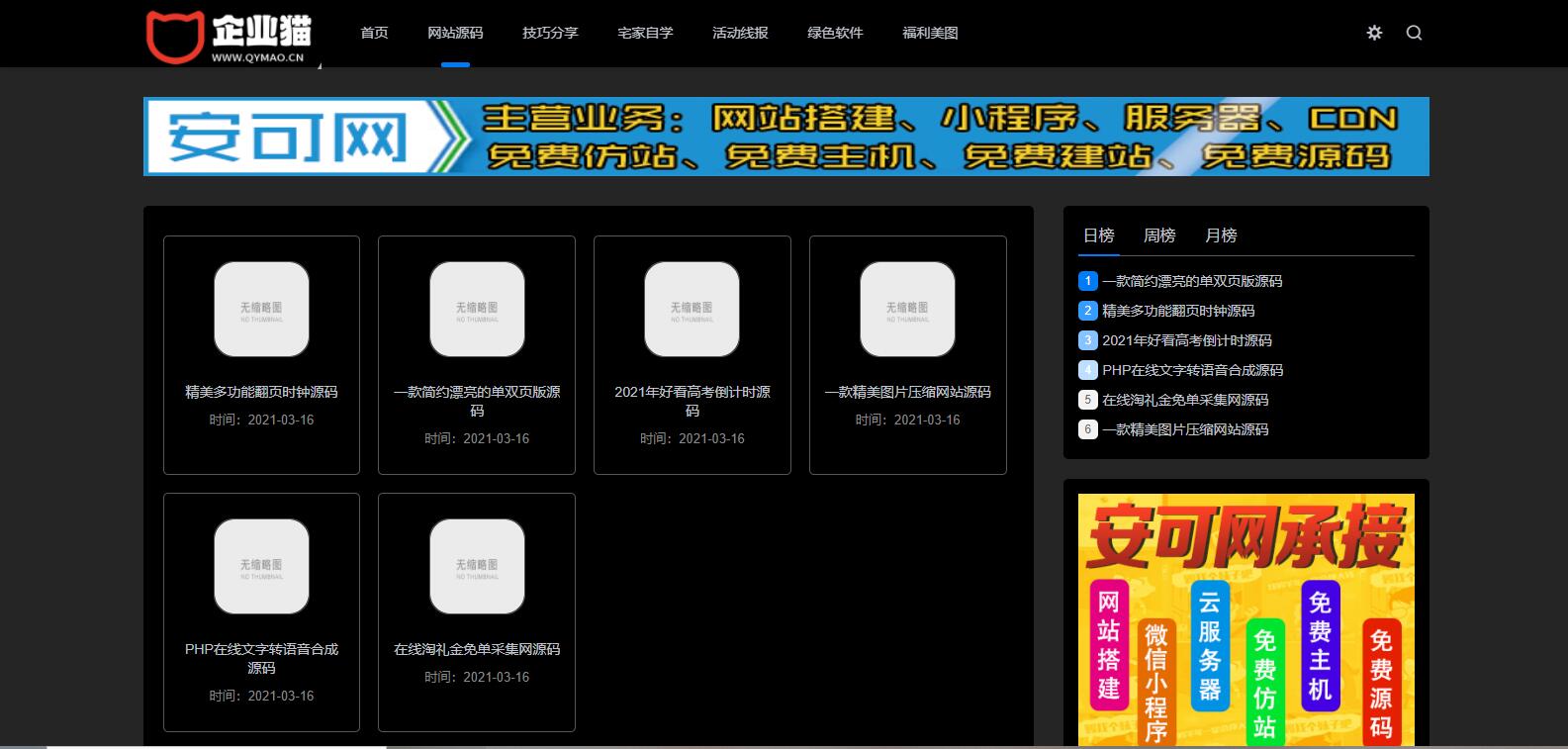1568x749 pixels.
Task: Open the 网站源码 navigation item
Action: pyautogui.click(x=455, y=33)
